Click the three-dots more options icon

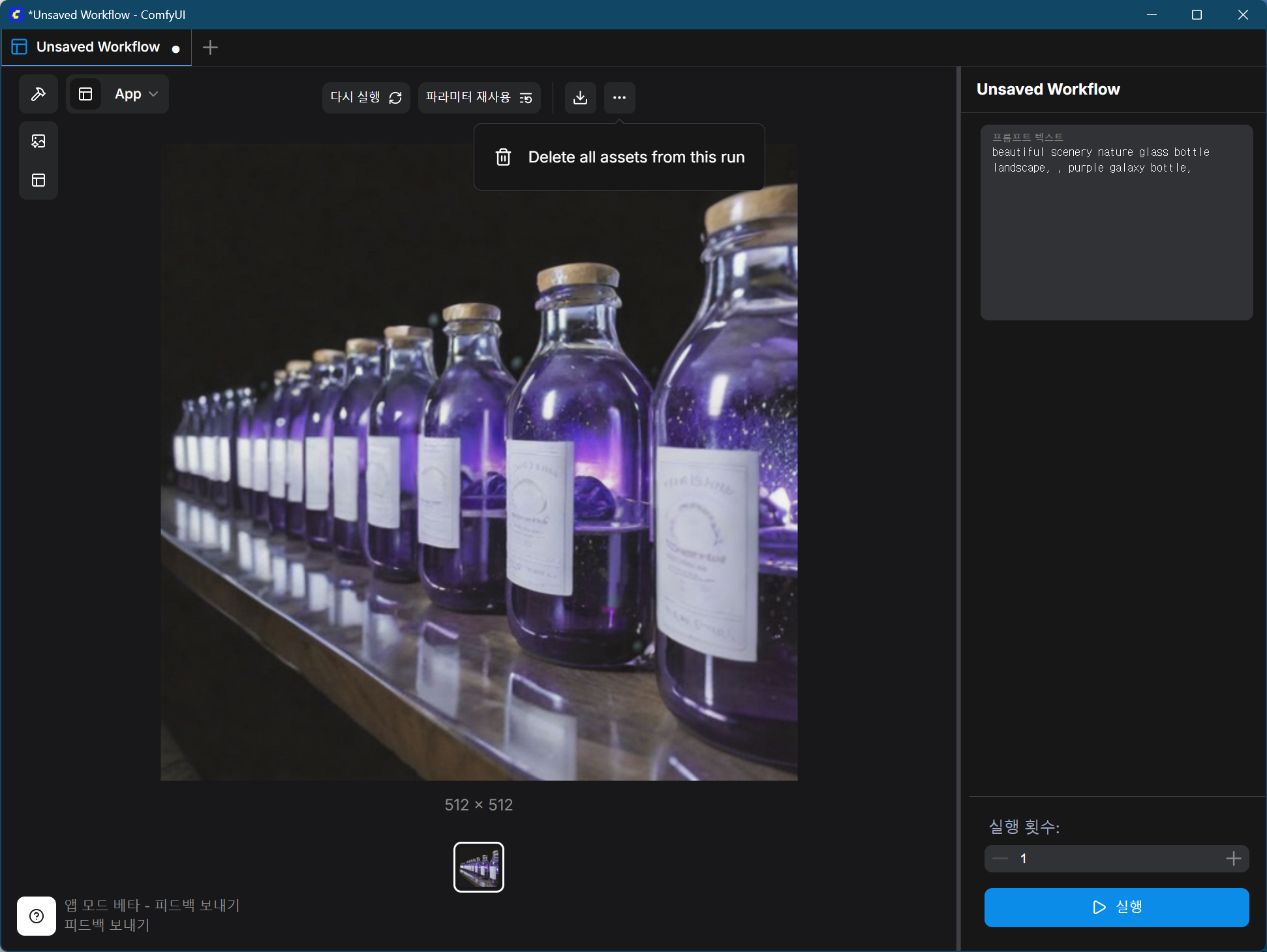619,98
